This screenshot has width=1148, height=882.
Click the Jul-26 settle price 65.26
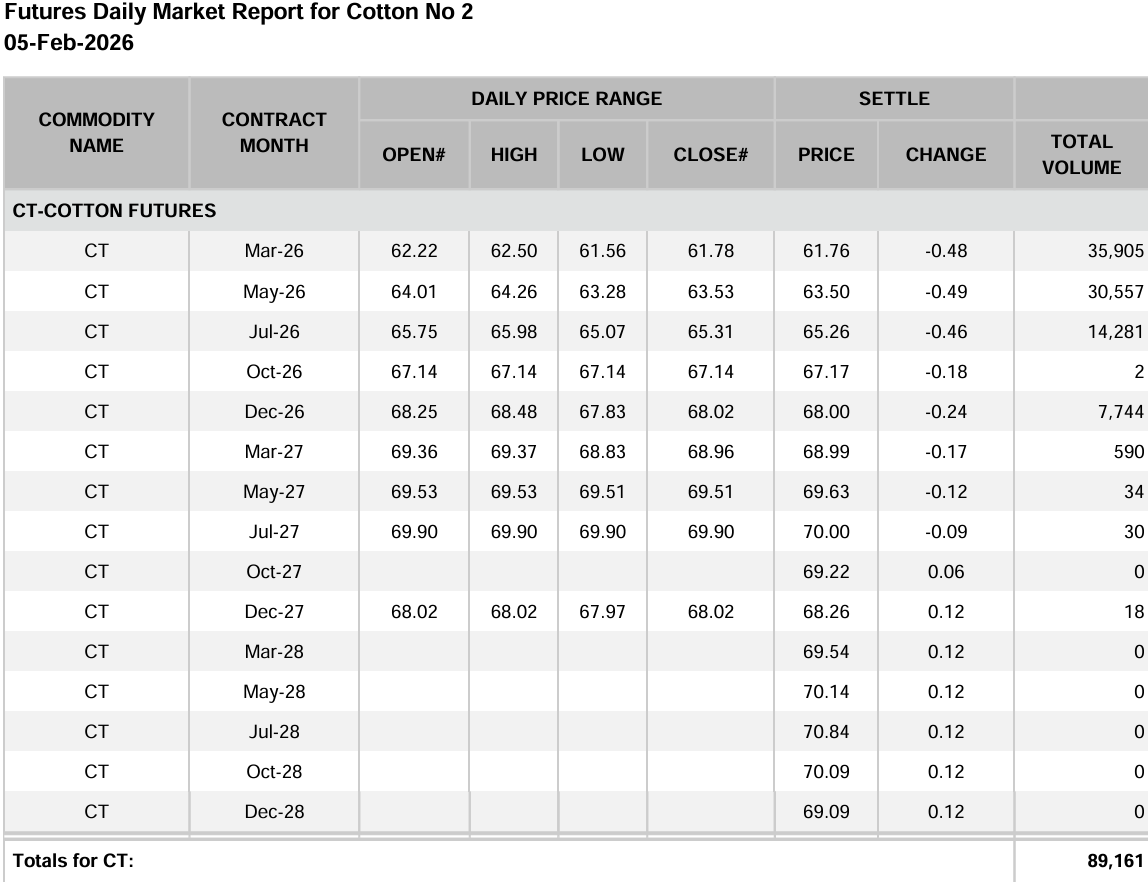click(x=826, y=332)
